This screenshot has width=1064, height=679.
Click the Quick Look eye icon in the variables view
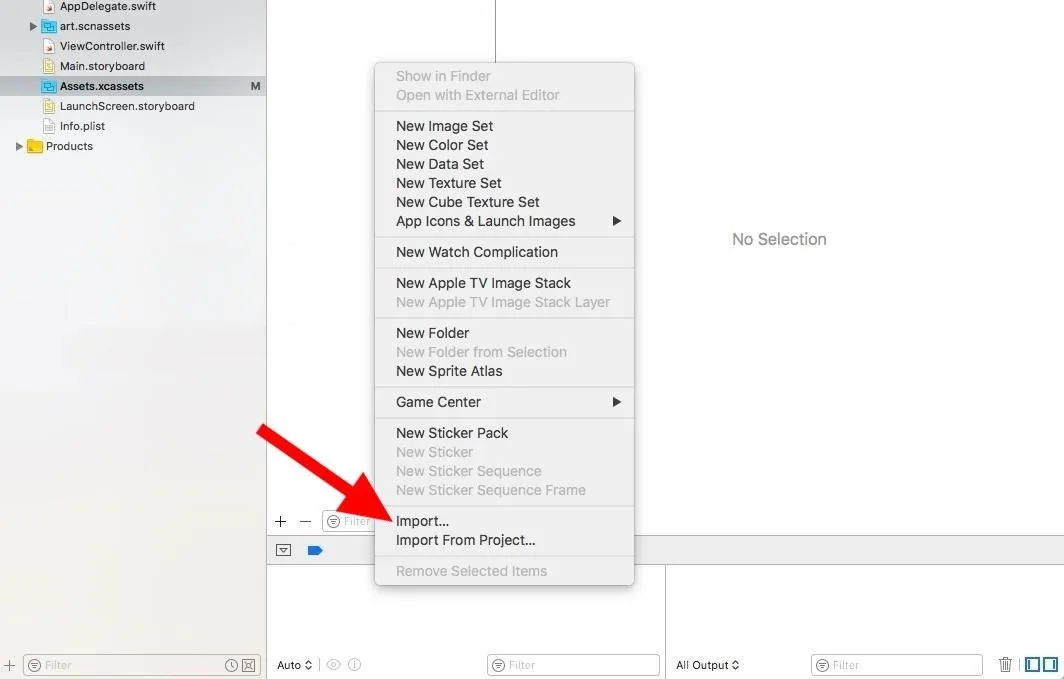point(333,665)
